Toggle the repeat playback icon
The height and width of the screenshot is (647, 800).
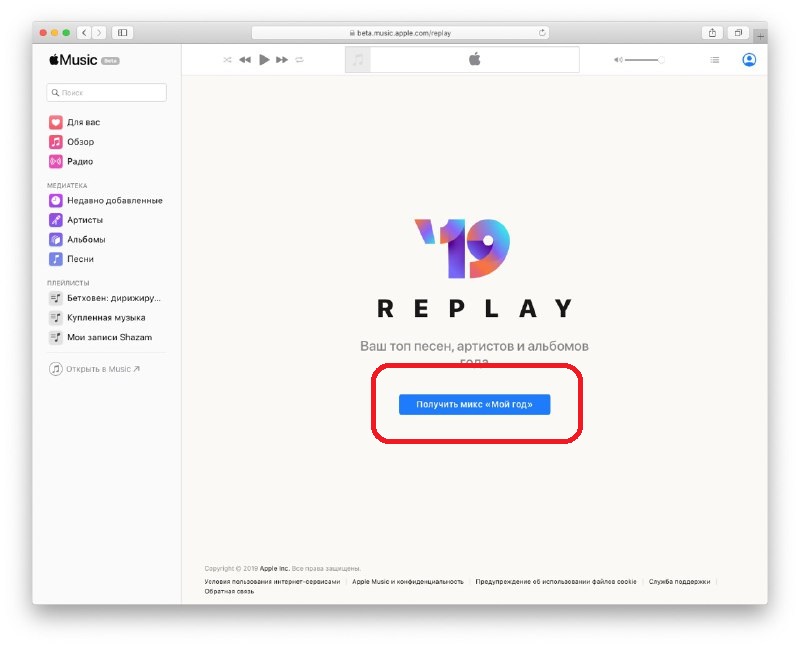tap(299, 60)
